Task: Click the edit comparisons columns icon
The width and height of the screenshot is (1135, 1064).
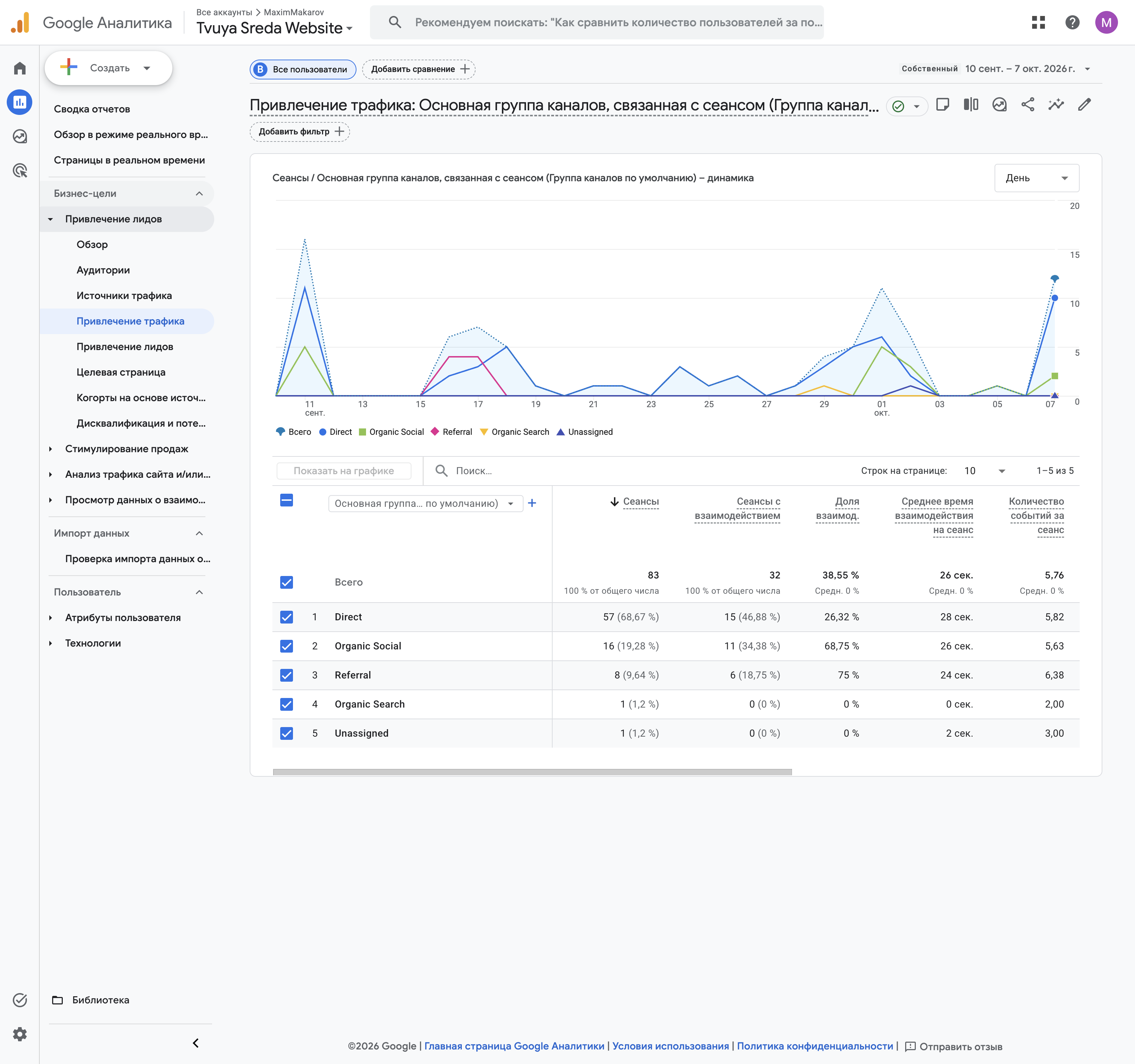Action: point(970,105)
